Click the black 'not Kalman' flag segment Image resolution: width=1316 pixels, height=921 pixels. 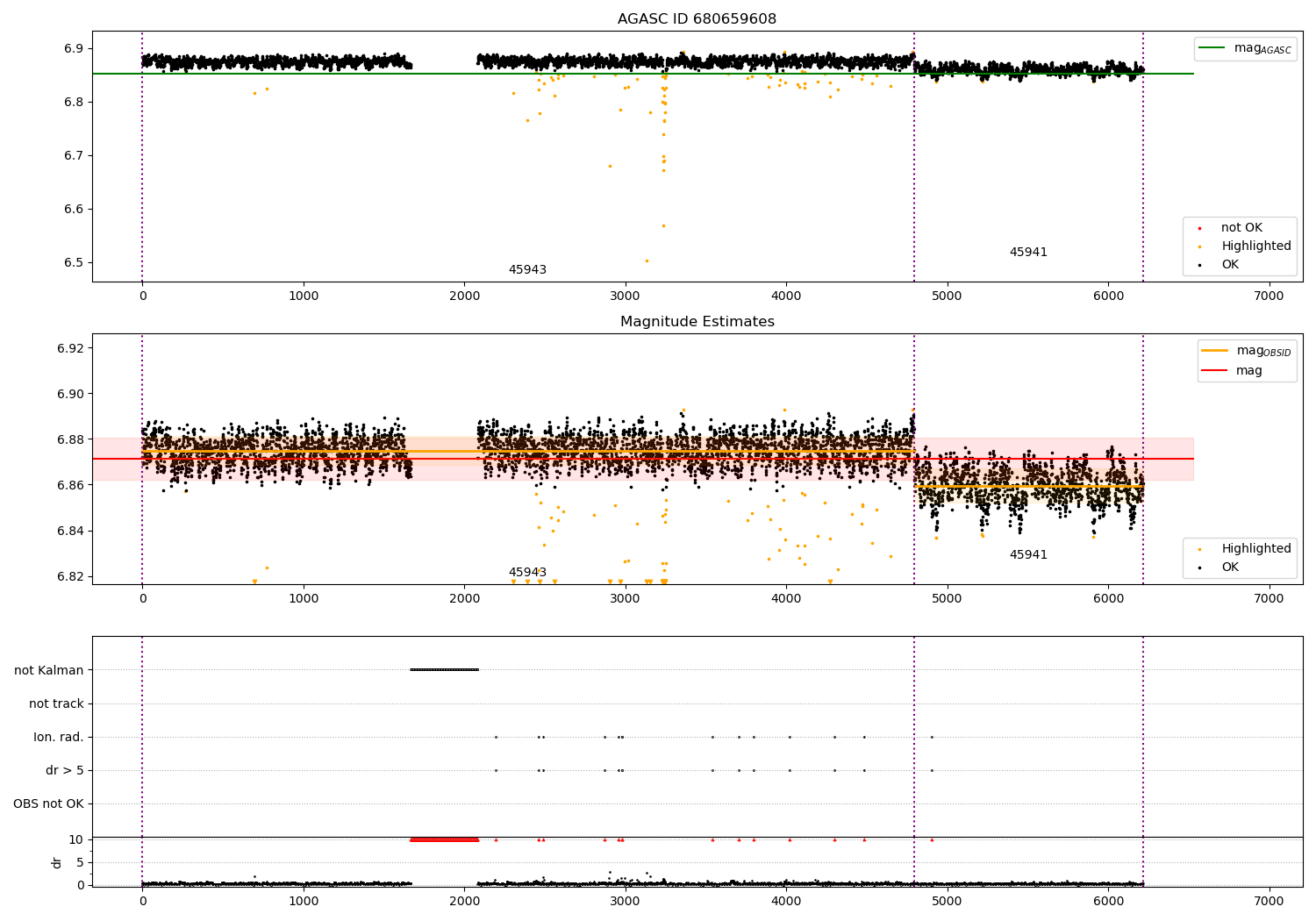444,669
